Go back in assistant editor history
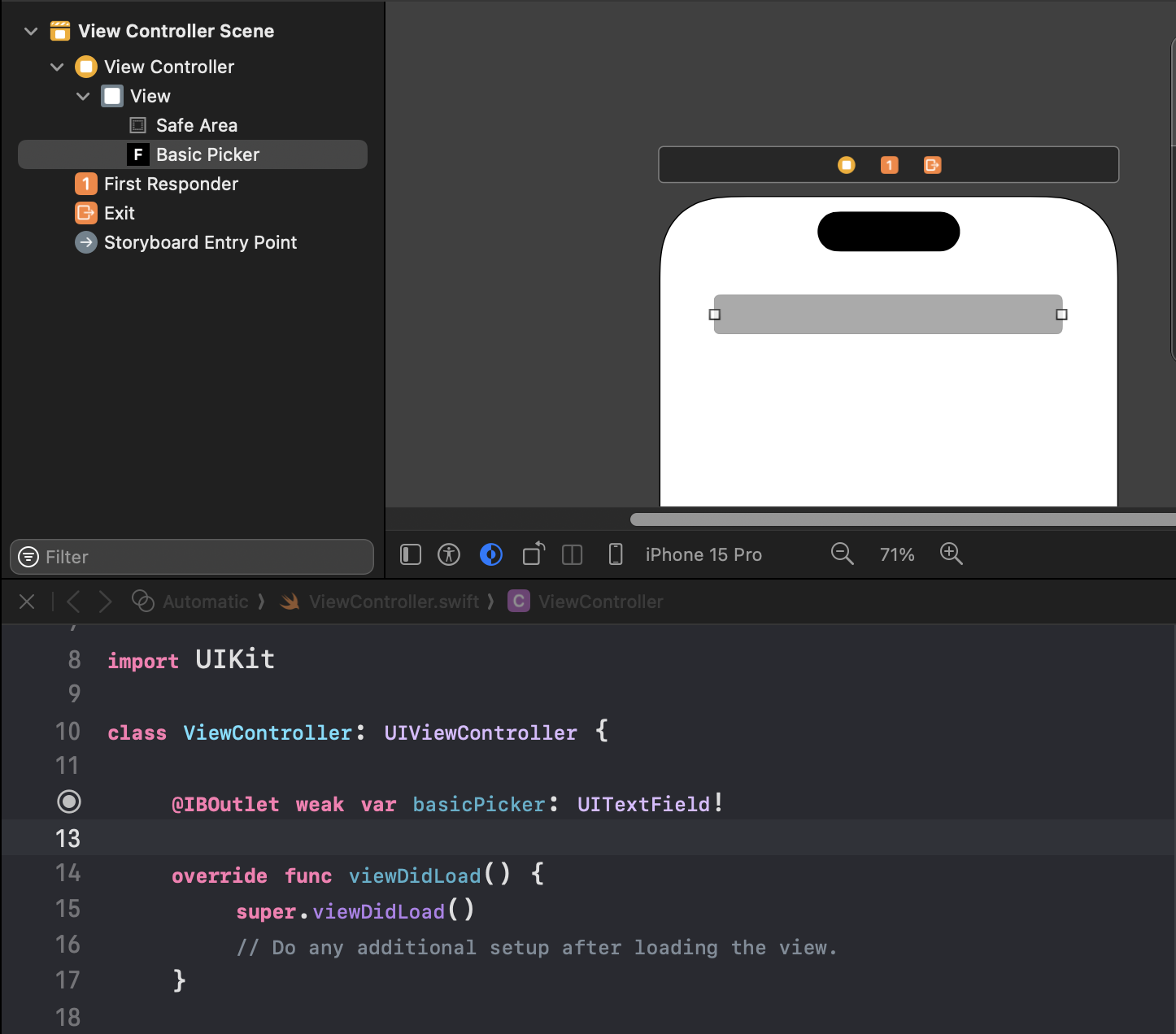 coord(73,602)
